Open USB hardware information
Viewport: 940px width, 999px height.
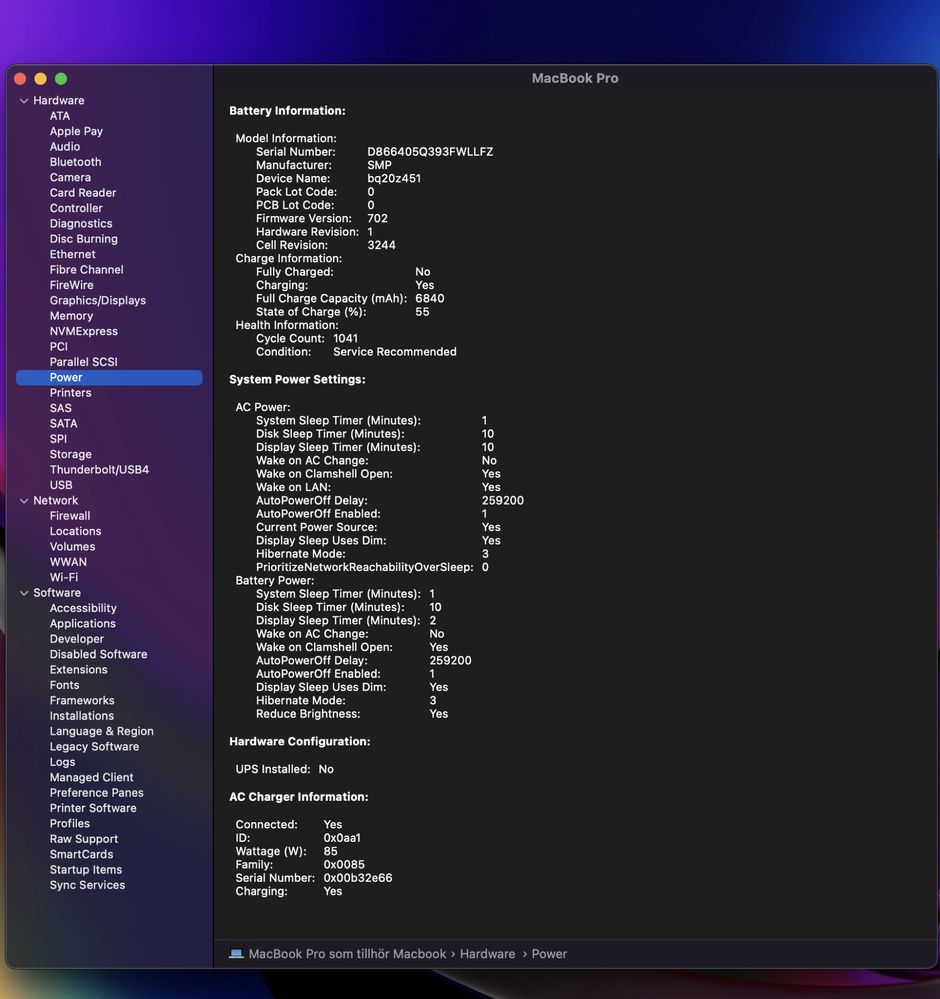61,485
